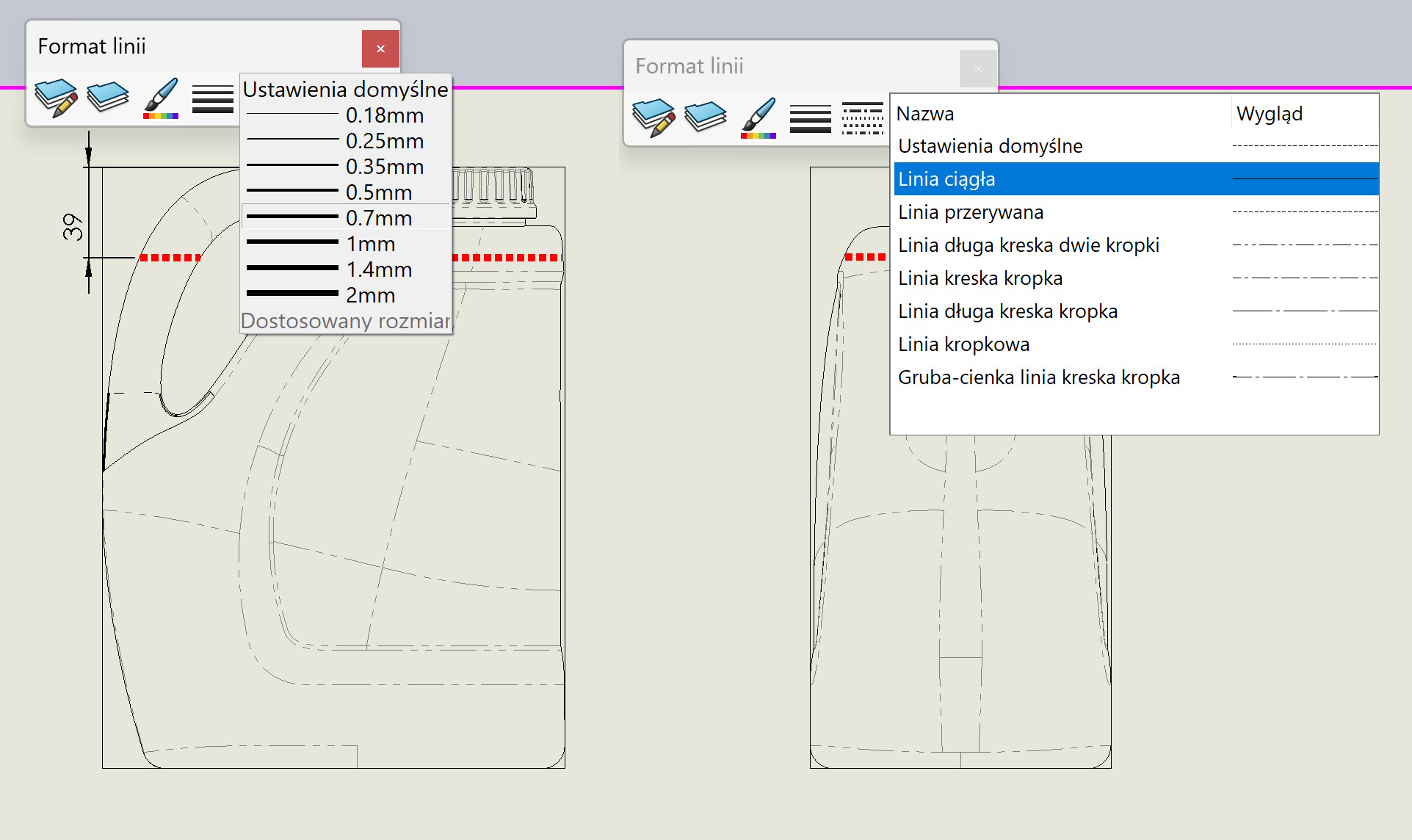
Task: Pick the 2mm line thickness
Action: click(x=345, y=294)
